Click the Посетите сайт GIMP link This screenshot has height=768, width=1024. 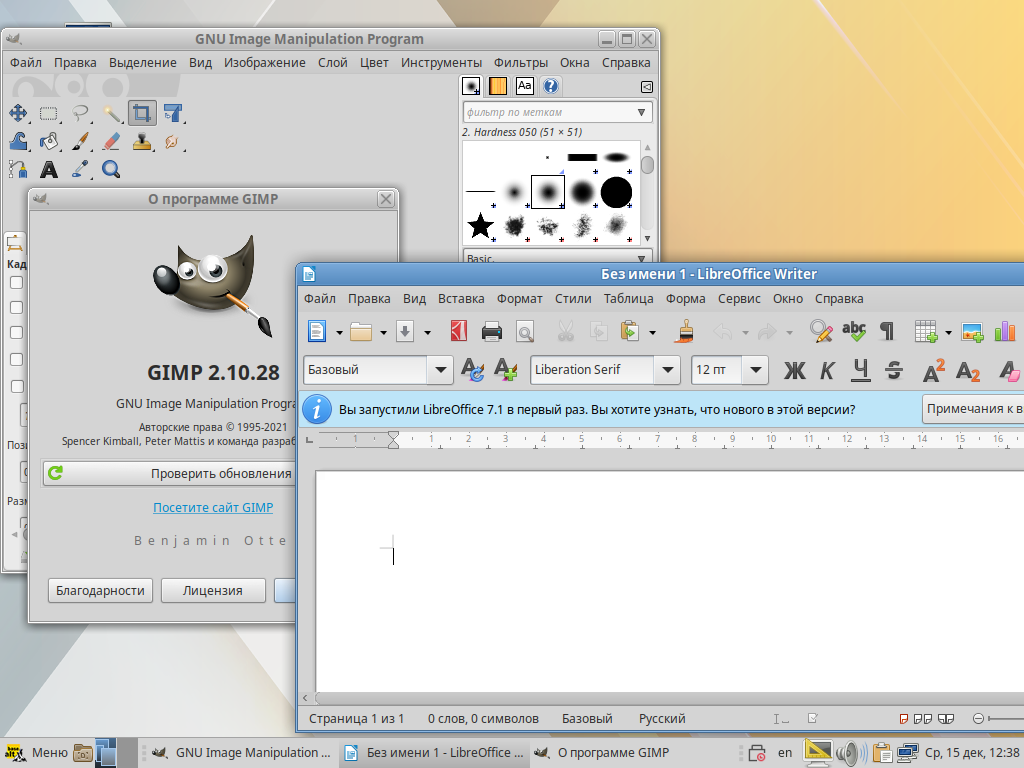pos(213,507)
